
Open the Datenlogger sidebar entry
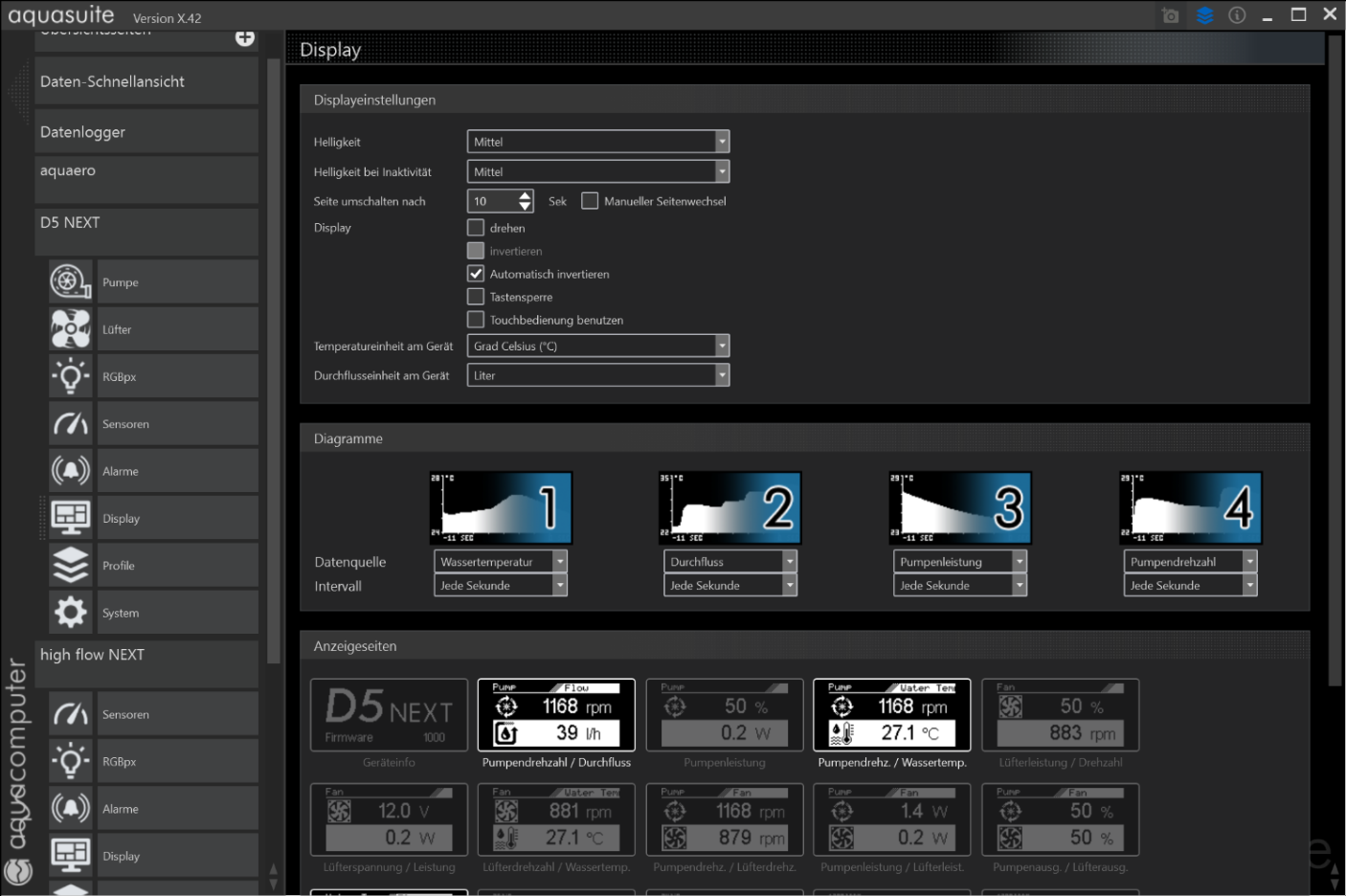click(146, 132)
